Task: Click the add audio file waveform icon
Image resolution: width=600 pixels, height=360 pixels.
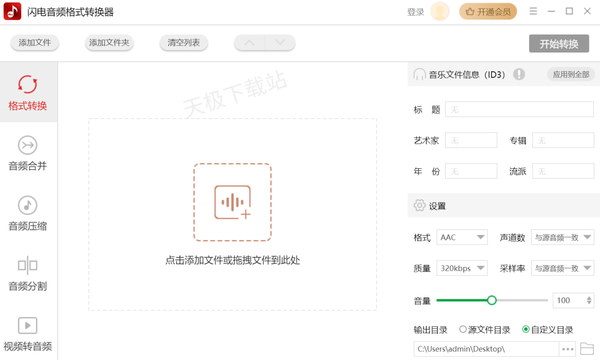Action: click(x=232, y=202)
